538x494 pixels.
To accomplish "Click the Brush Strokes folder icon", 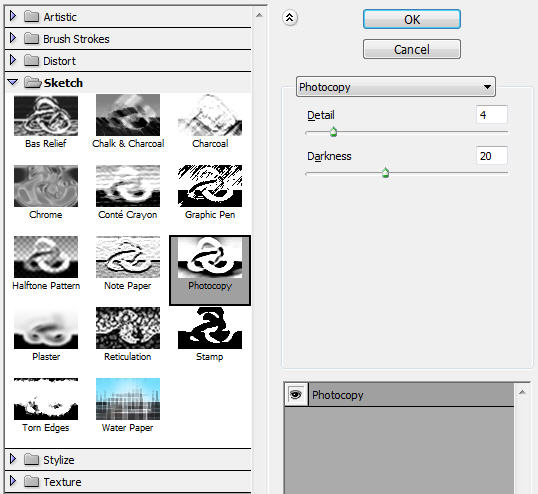I will (31, 38).
